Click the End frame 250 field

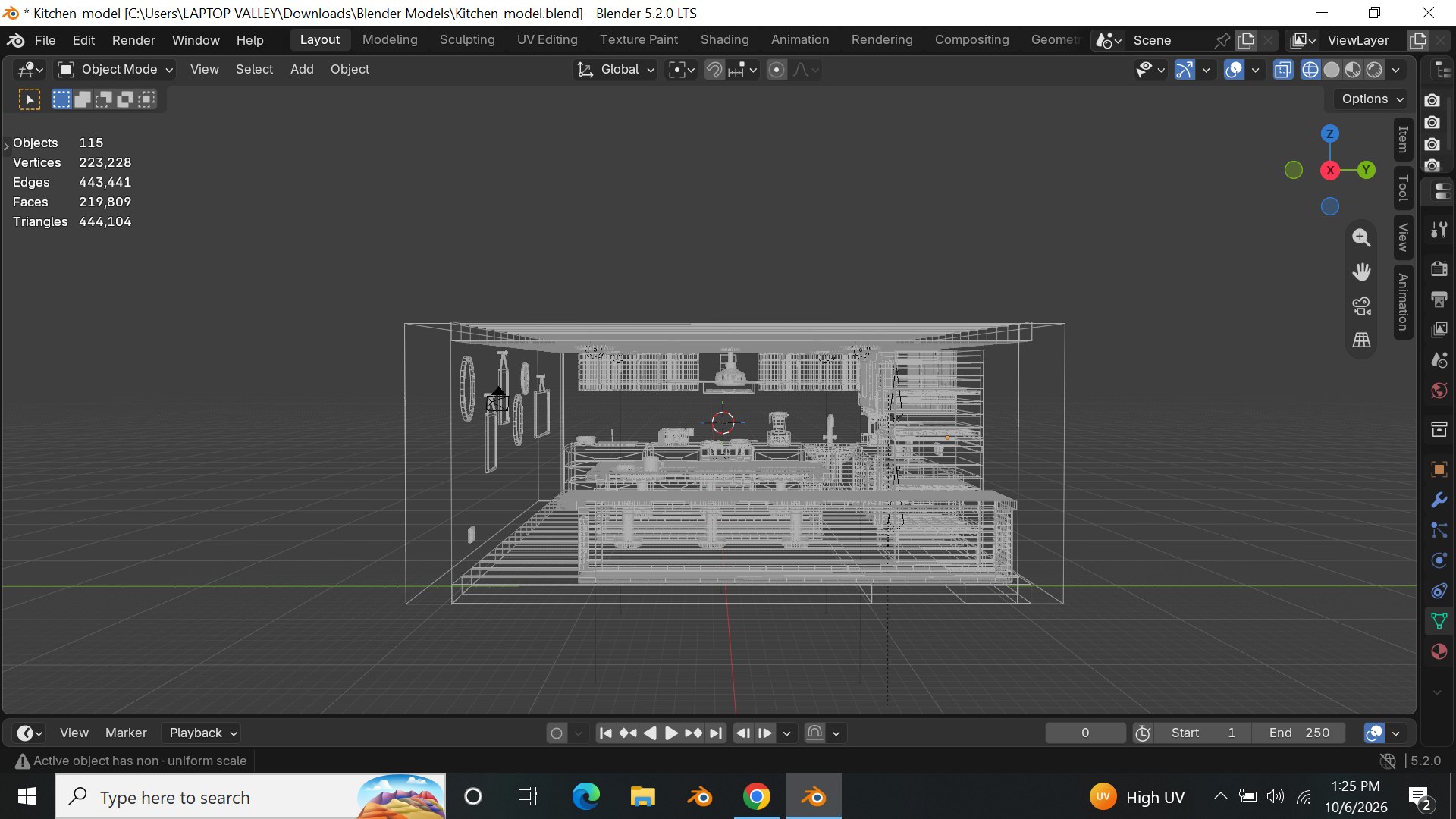point(1299,733)
